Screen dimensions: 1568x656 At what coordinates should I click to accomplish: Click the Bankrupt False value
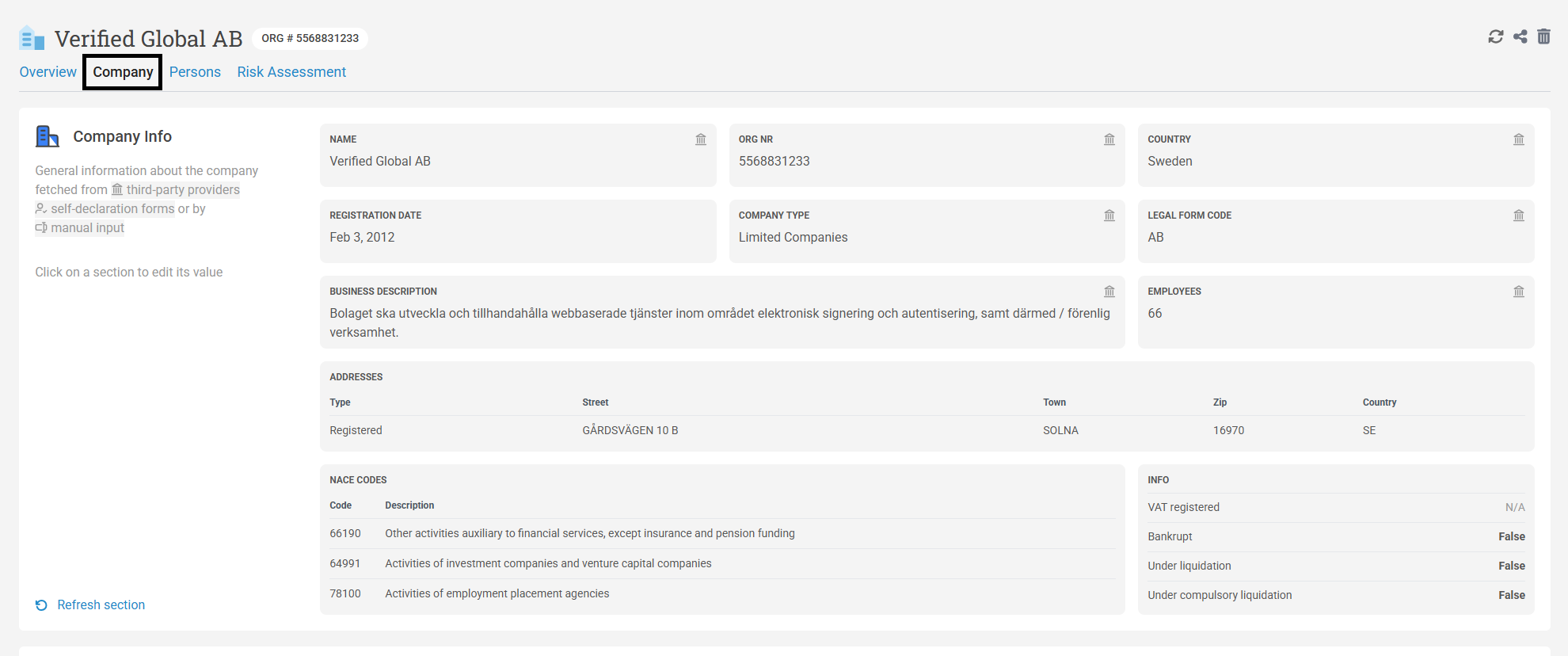1512,537
